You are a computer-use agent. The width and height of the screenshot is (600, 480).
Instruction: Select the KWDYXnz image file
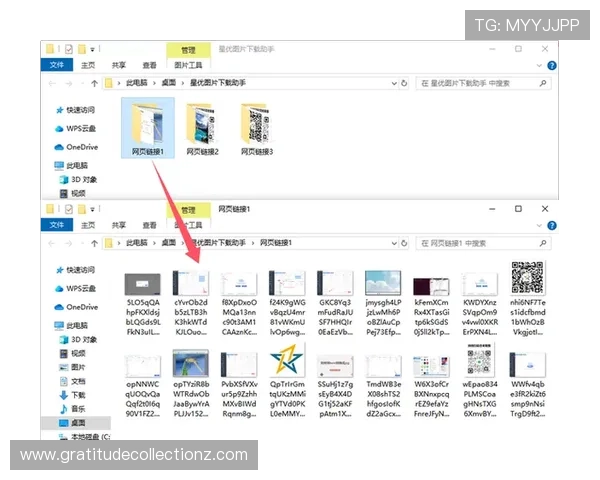(479, 304)
